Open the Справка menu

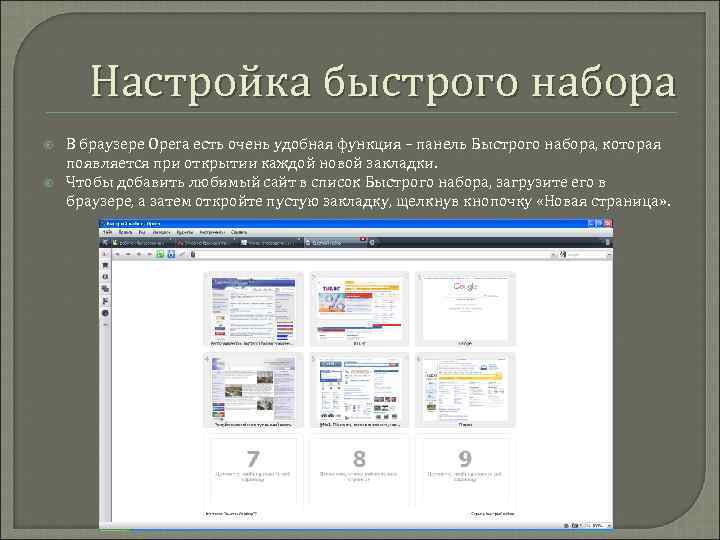[x=239, y=232]
